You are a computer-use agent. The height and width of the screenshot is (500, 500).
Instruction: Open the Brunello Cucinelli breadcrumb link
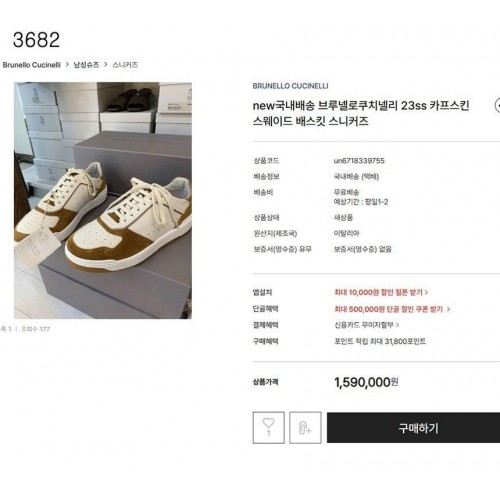pyautogui.click(x=32, y=65)
